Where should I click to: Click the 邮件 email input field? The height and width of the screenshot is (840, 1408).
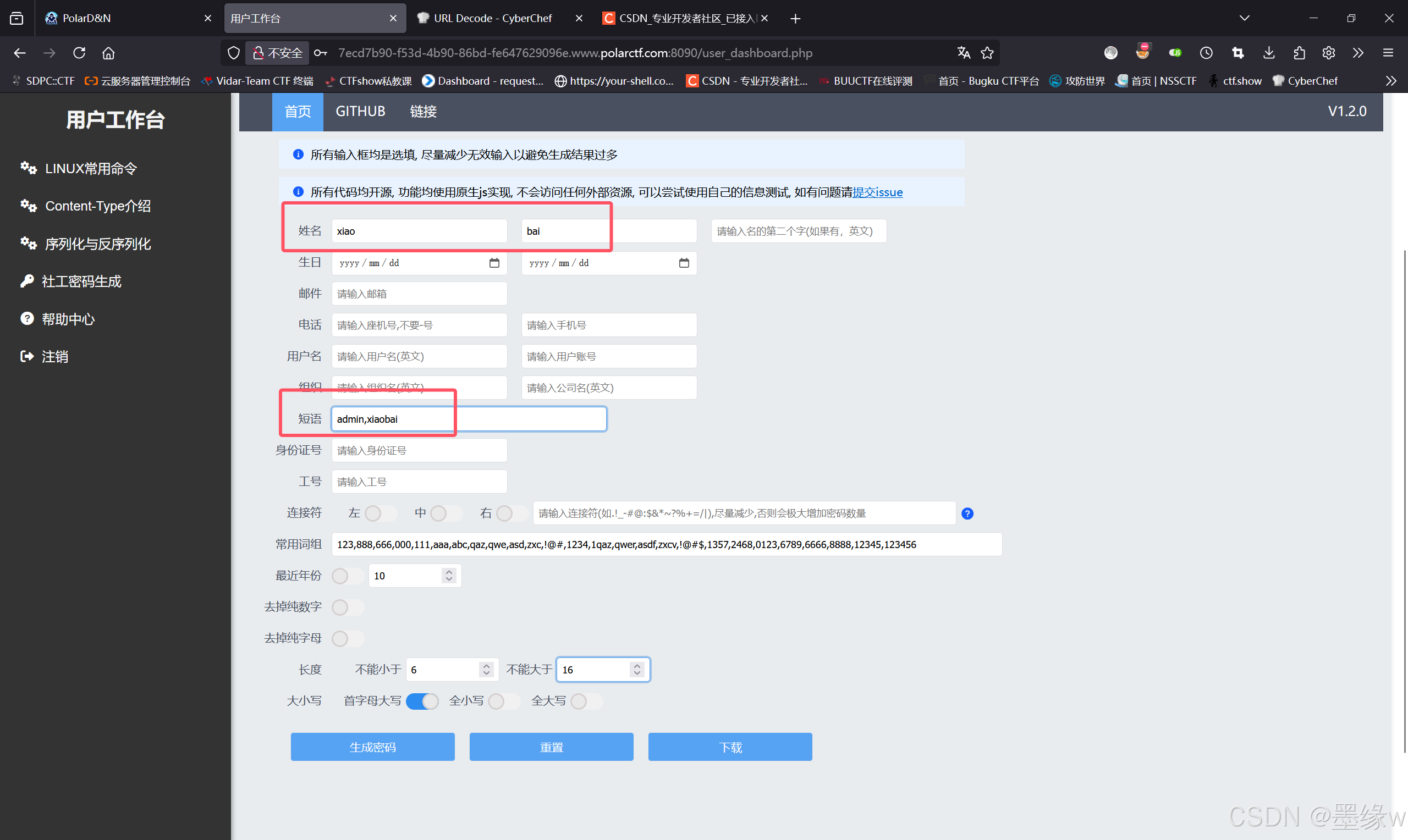[419, 294]
